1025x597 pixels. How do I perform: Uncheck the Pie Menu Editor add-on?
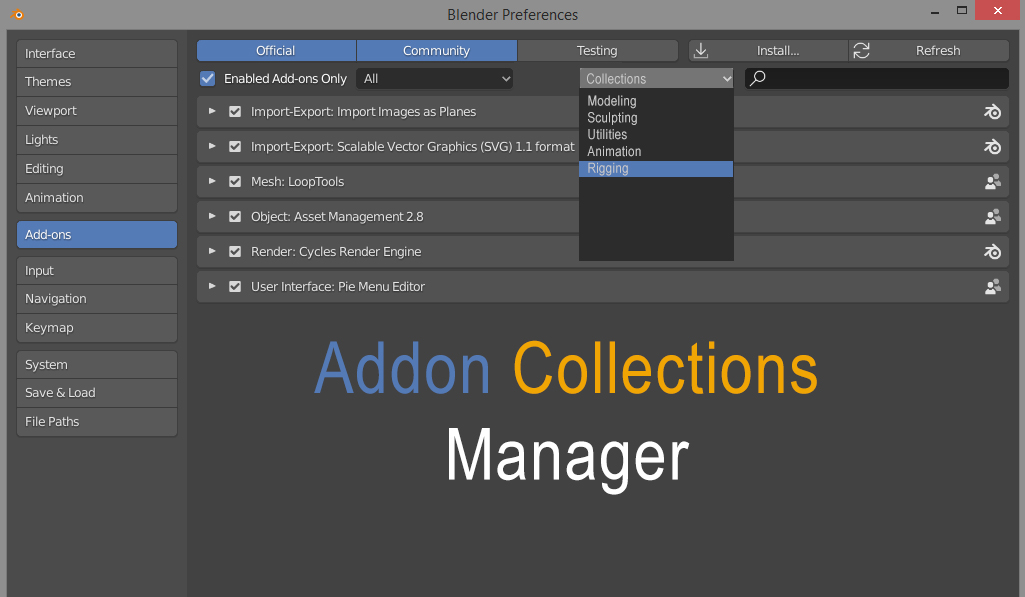[x=235, y=286]
